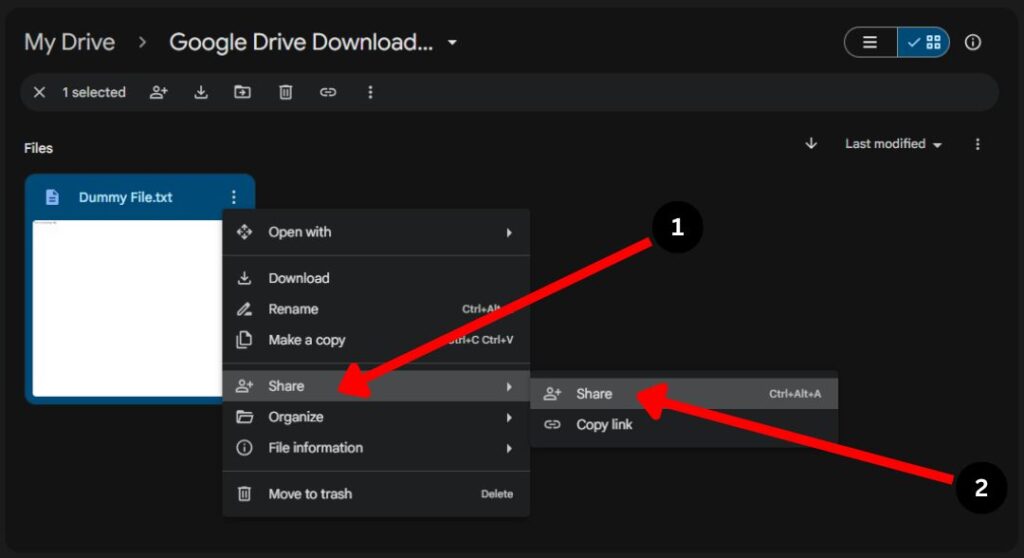Click the trash icon in selection toolbar

(285, 92)
